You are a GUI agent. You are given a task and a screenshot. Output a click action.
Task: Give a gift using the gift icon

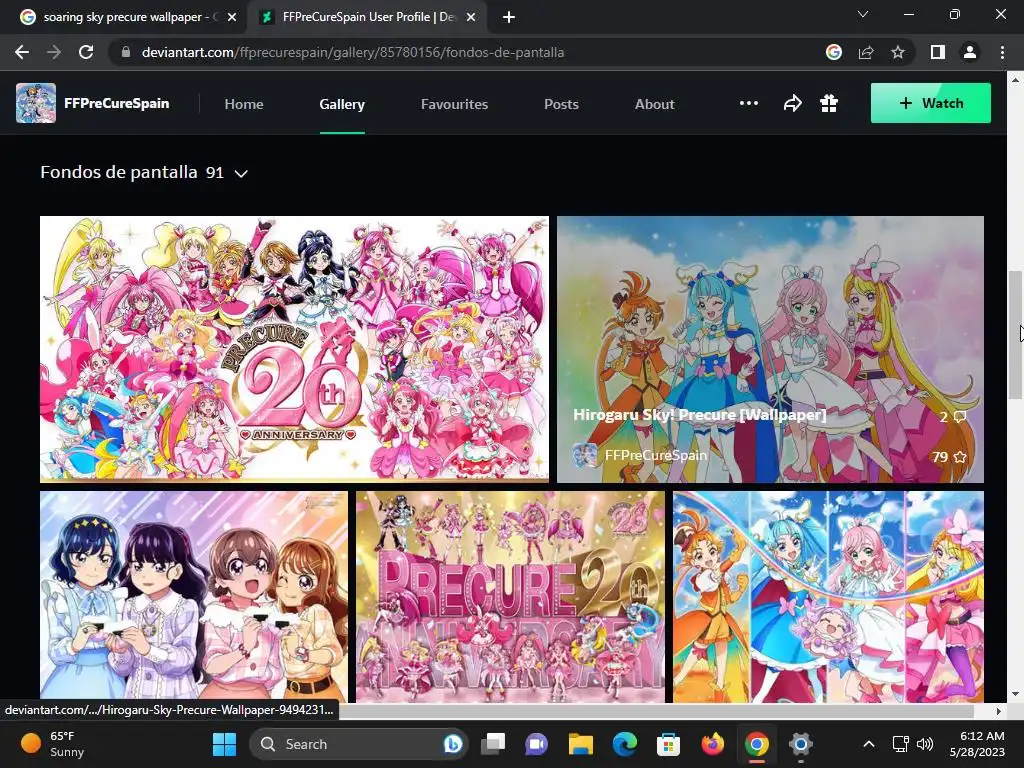(x=829, y=103)
